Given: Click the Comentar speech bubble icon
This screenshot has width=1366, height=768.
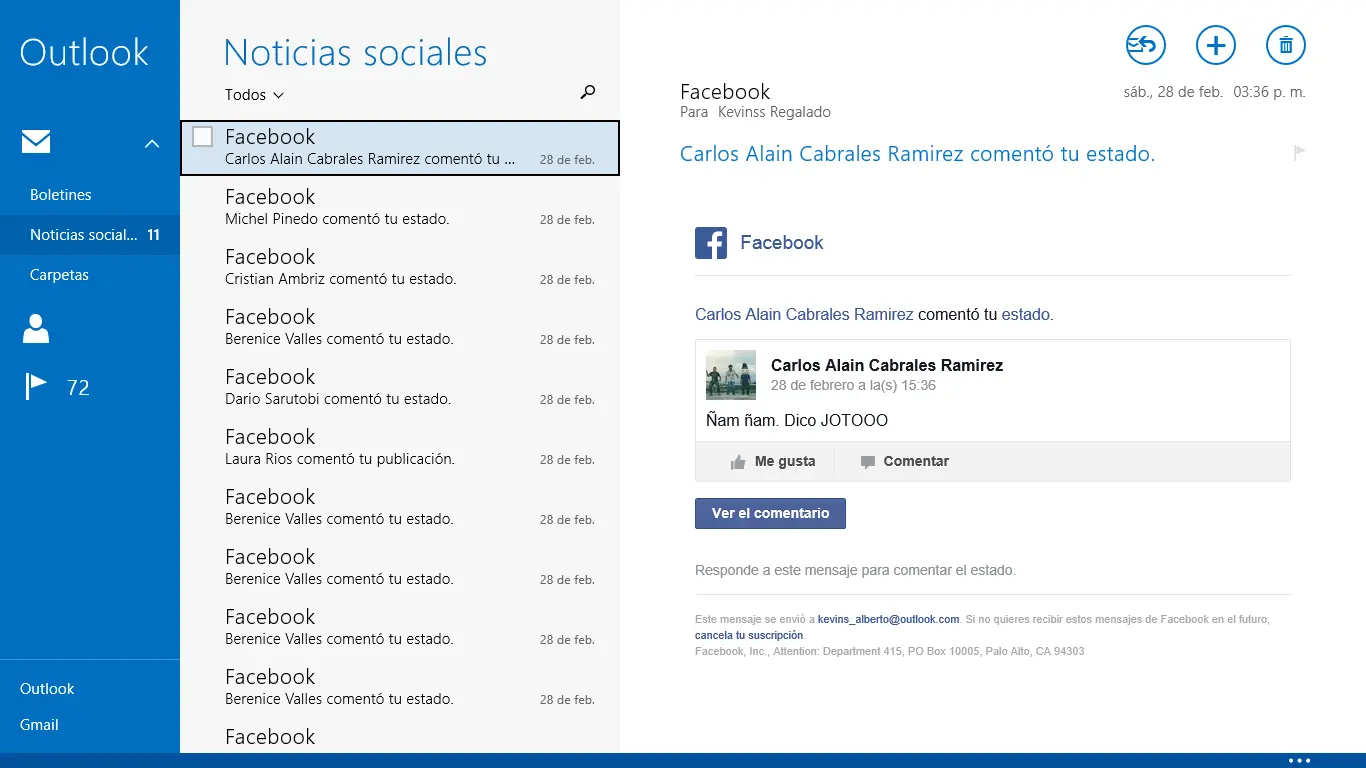Looking at the screenshot, I should click(867, 462).
